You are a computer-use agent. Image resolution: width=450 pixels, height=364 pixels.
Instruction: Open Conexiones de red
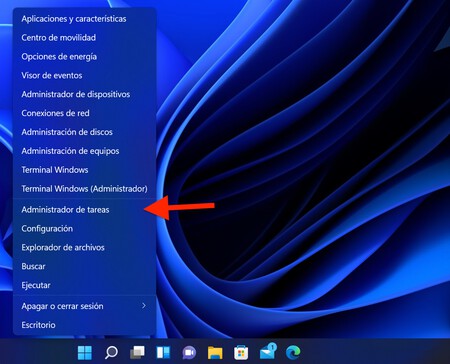[84, 113]
